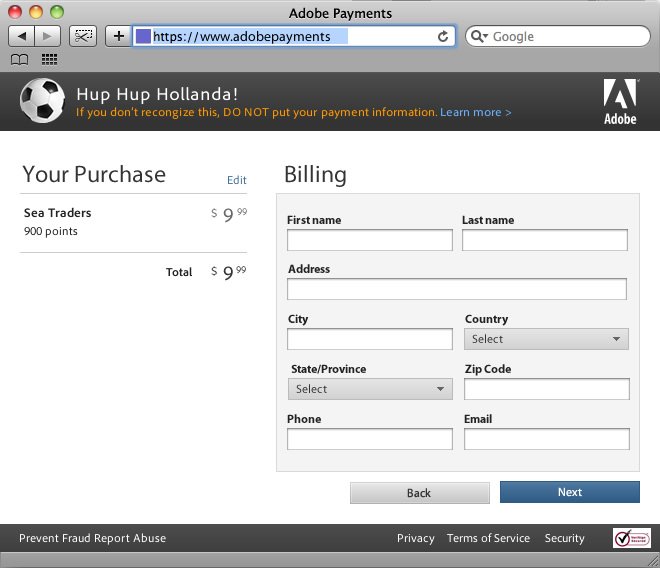Image resolution: width=660 pixels, height=568 pixels.
Task: Open the bookmarks book icon
Action: click(x=19, y=60)
